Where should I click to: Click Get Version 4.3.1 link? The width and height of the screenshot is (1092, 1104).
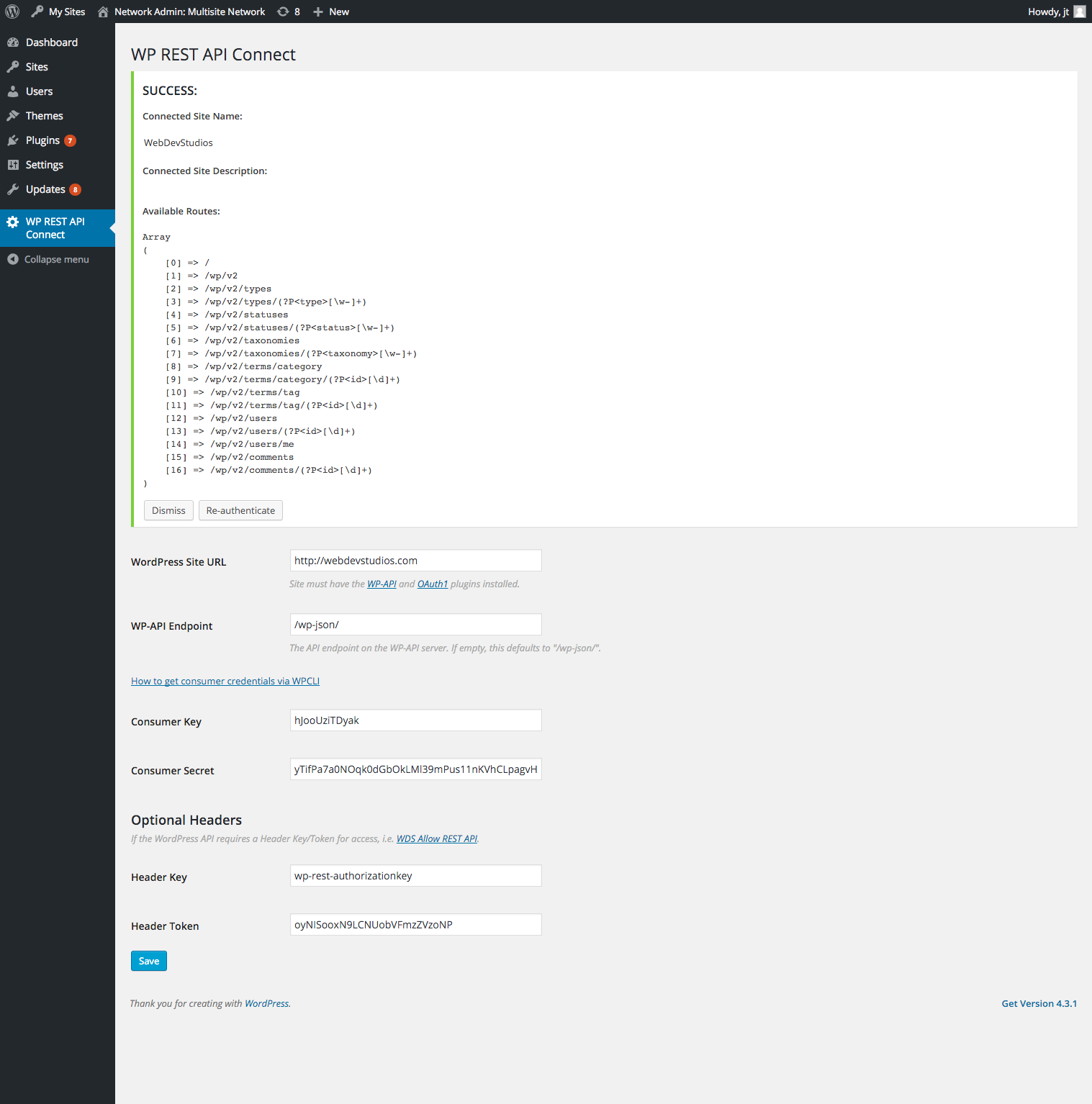pos(1039,1003)
